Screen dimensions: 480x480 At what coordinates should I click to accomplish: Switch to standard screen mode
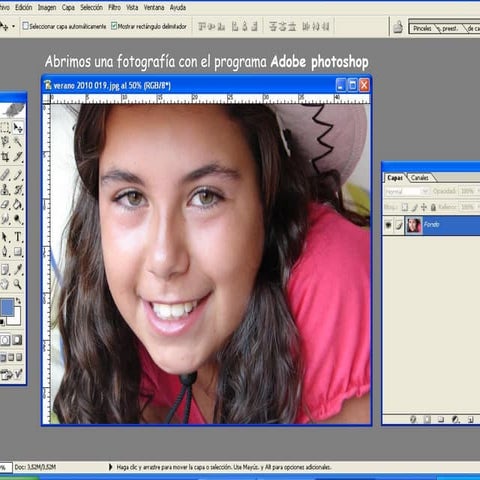point(3,358)
